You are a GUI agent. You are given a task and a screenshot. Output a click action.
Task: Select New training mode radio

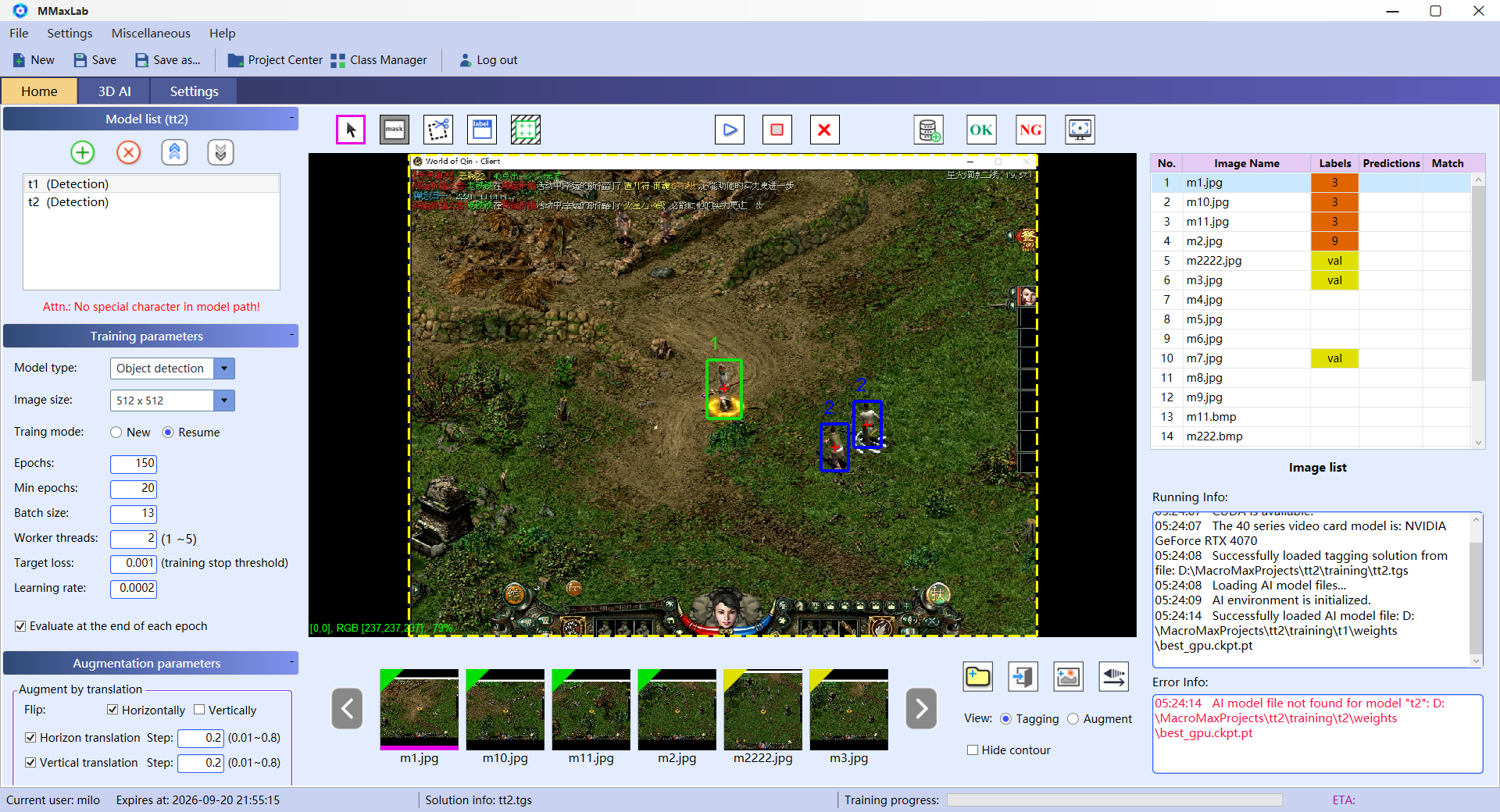pos(116,433)
